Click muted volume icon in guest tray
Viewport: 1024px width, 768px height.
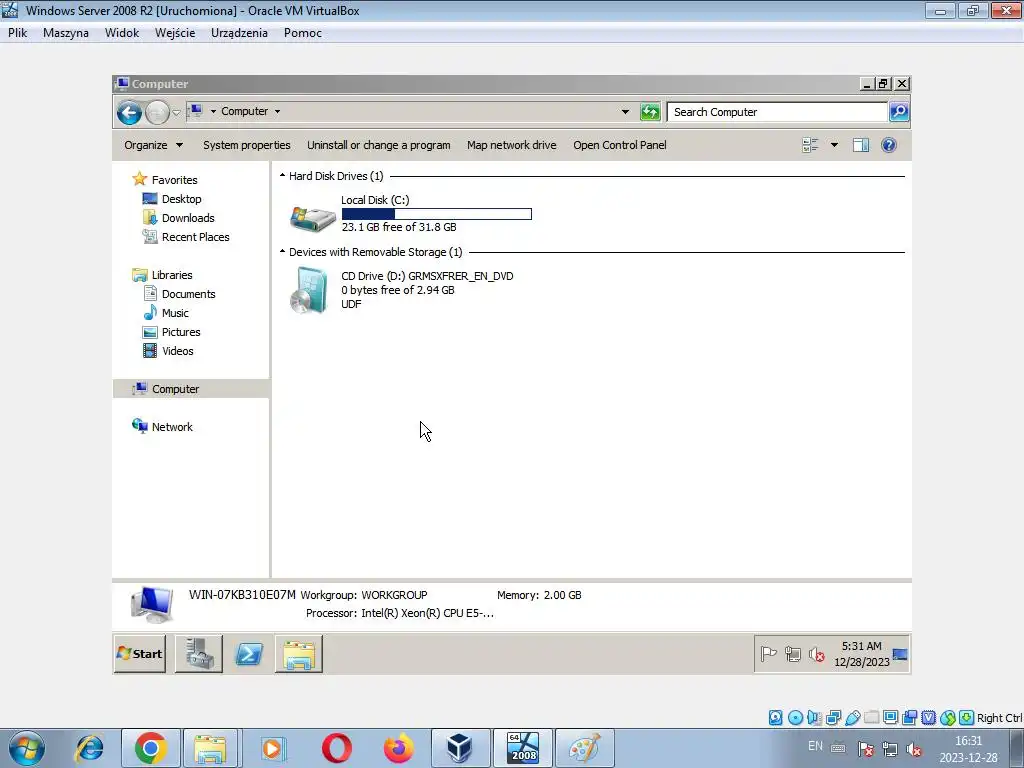tap(817, 654)
